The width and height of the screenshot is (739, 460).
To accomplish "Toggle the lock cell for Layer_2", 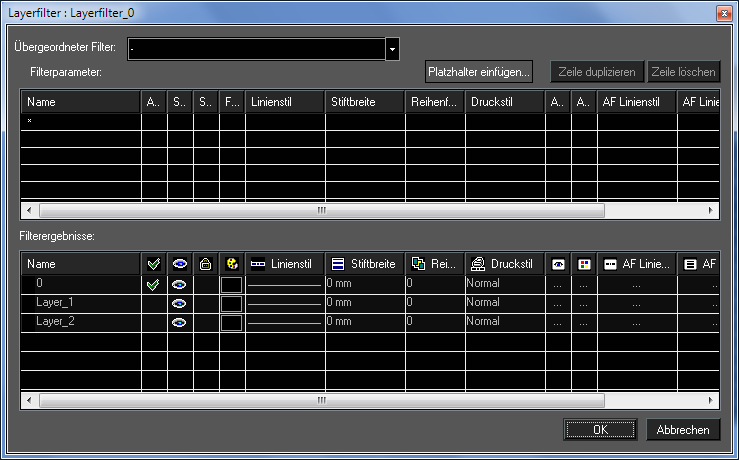I will pyautogui.click(x=206, y=323).
